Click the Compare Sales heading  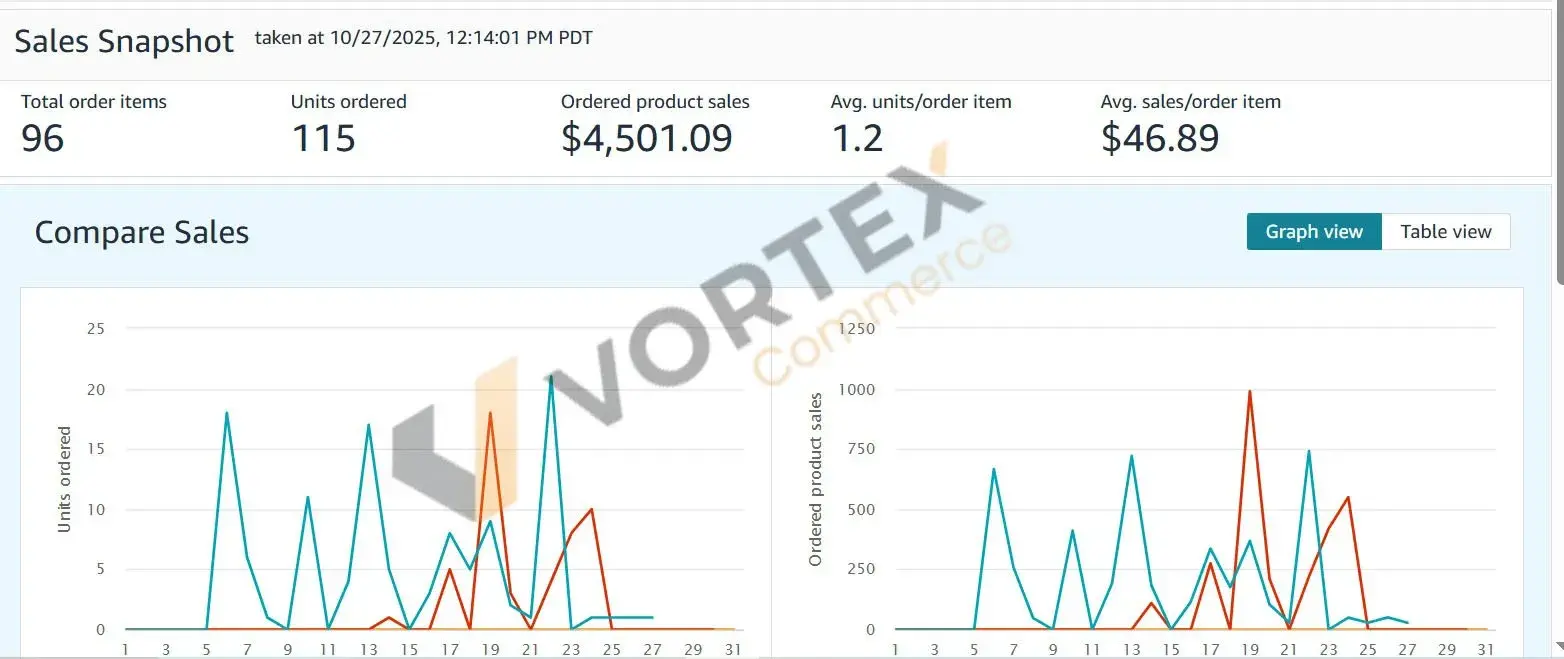pyautogui.click(x=141, y=233)
